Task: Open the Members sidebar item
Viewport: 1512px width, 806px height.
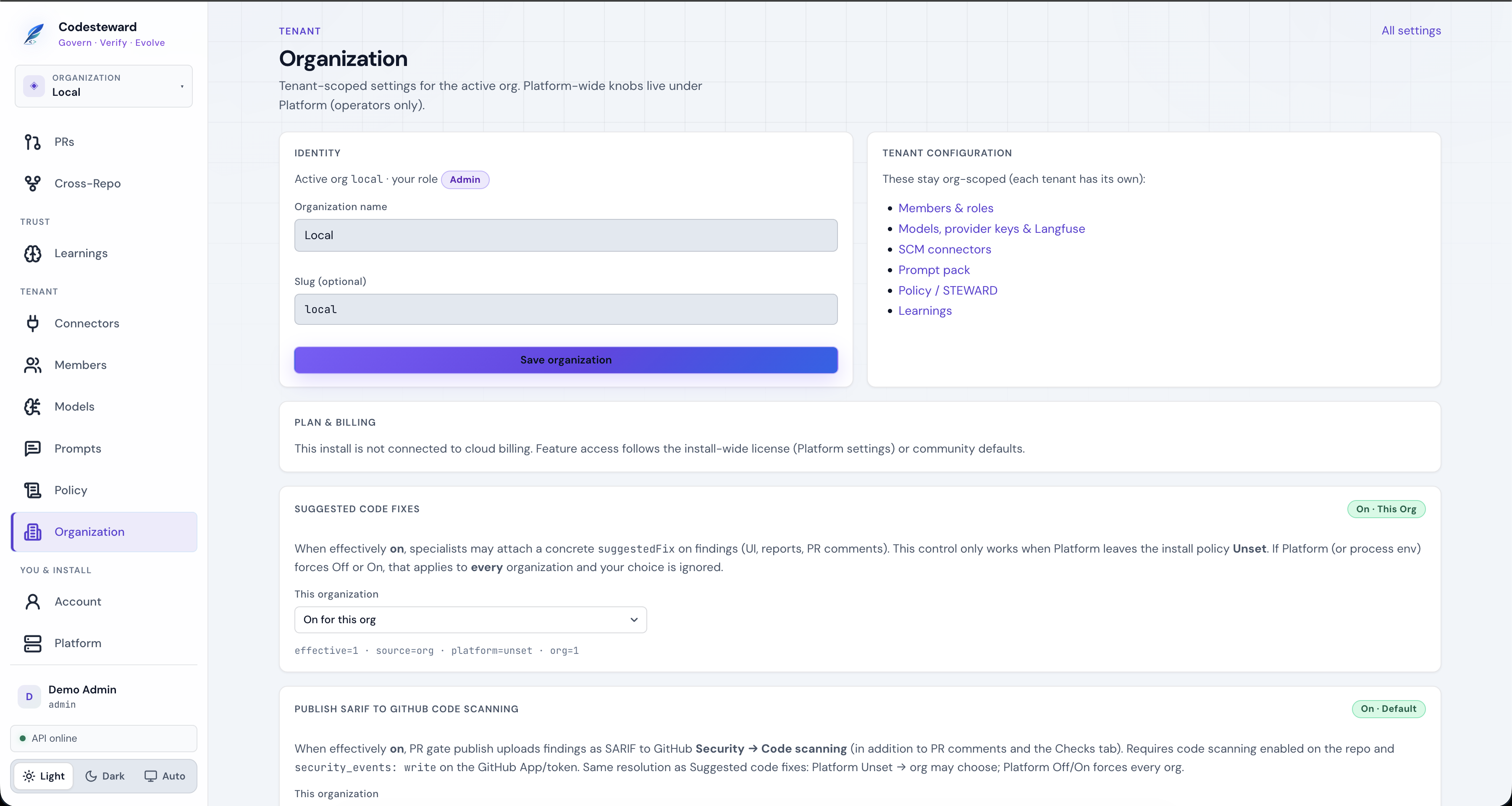Action: pos(104,366)
